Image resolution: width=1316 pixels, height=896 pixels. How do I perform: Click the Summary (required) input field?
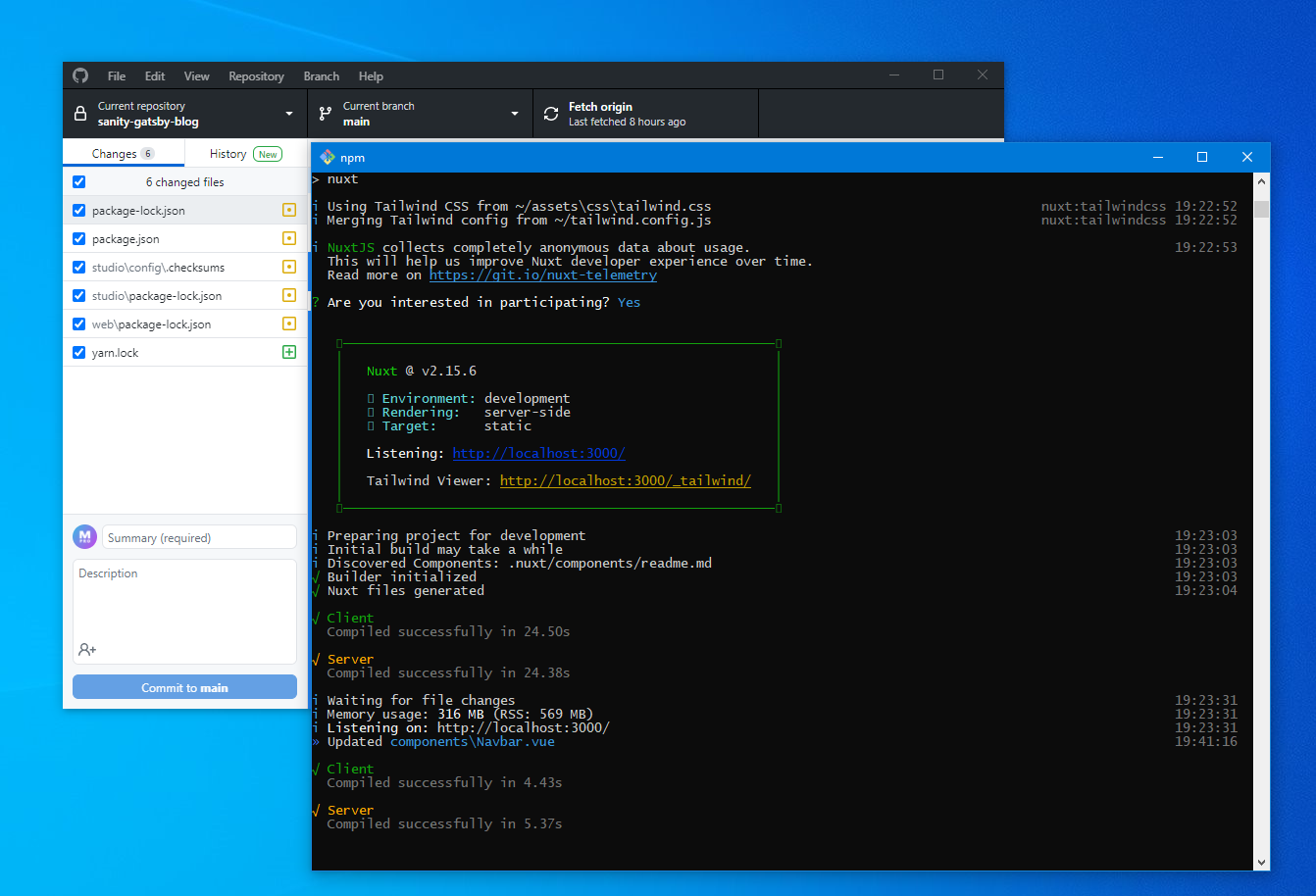click(x=199, y=537)
